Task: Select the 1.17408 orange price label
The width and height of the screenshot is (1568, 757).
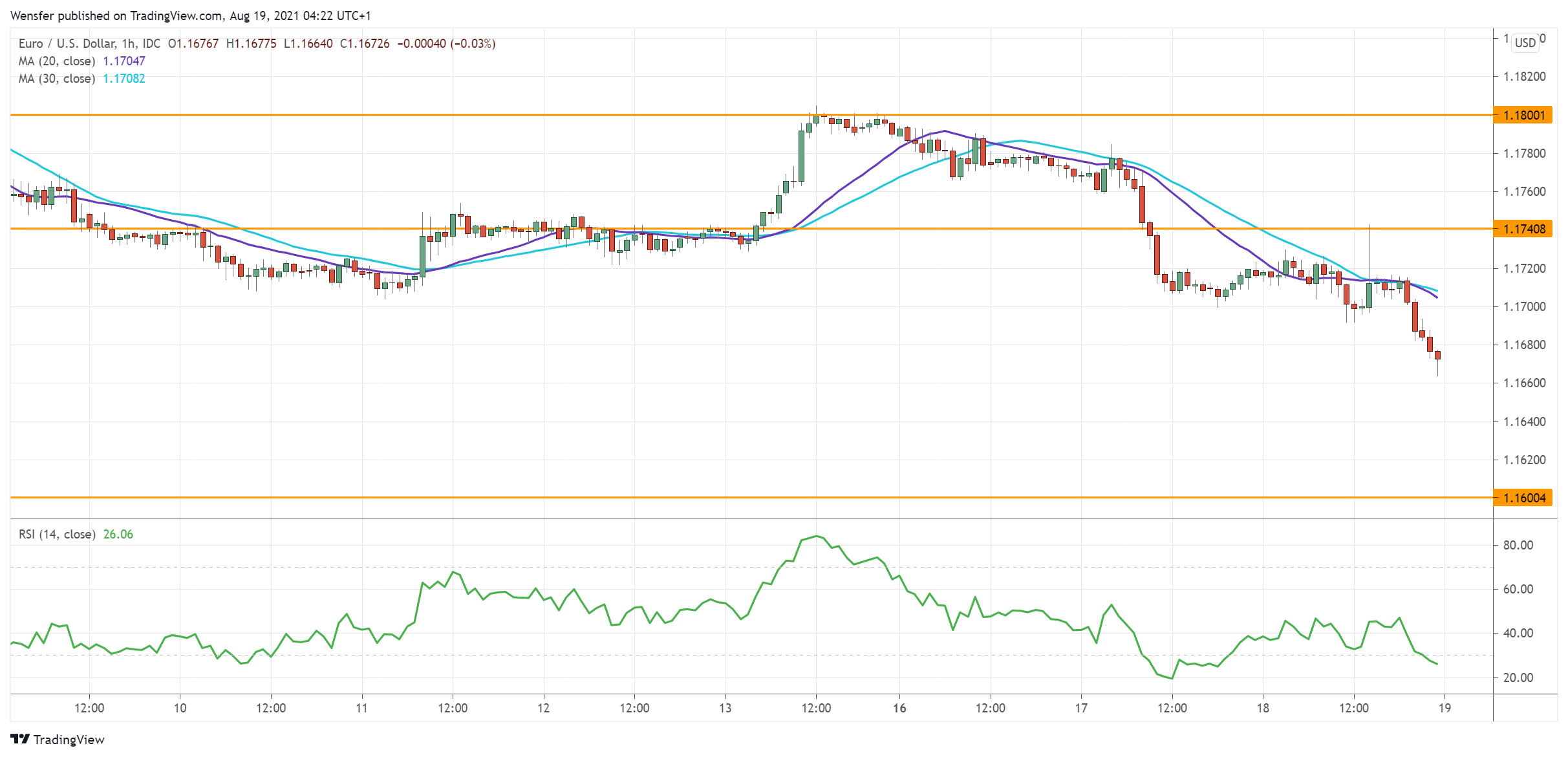Action: tap(1523, 229)
